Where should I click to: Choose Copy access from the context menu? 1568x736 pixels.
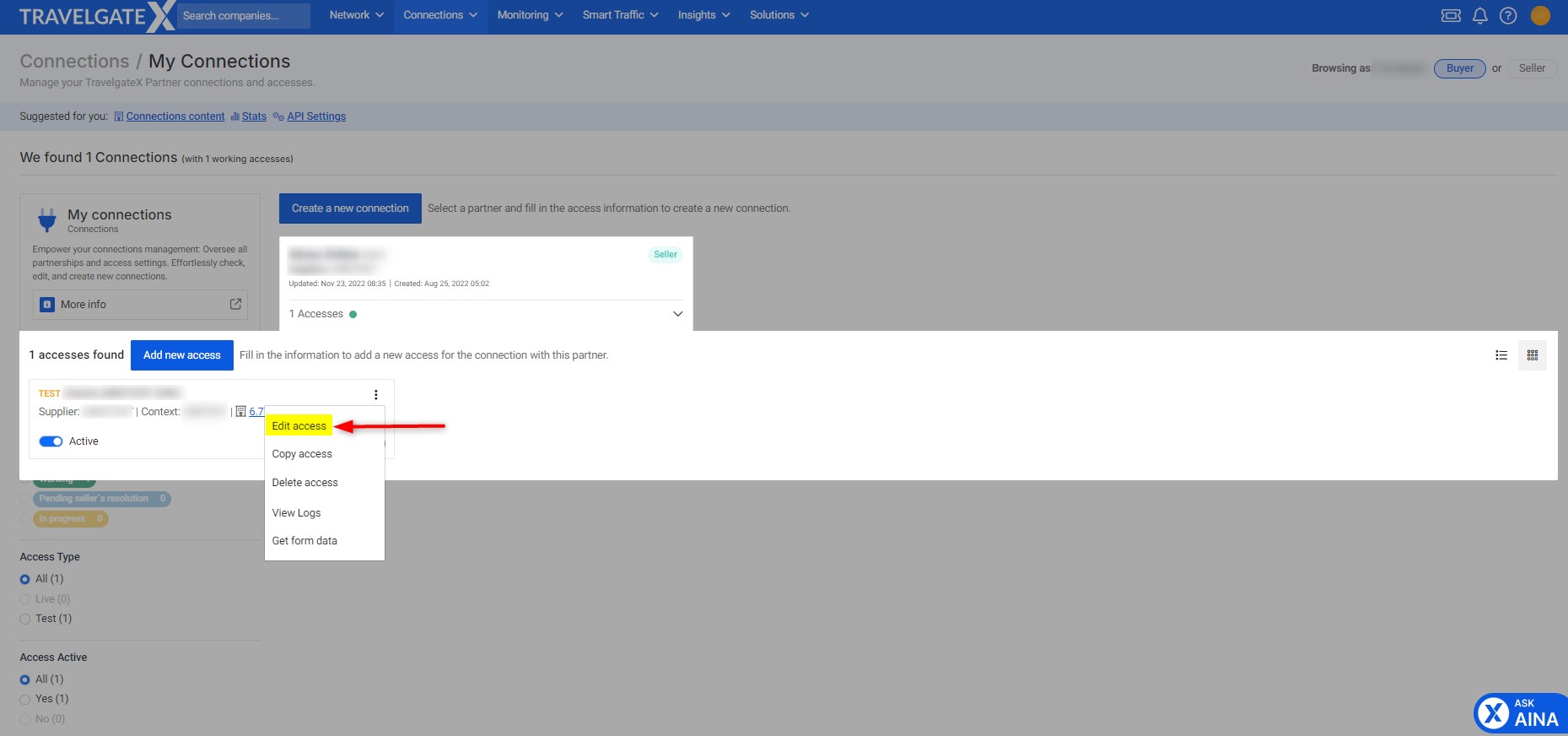pos(302,454)
